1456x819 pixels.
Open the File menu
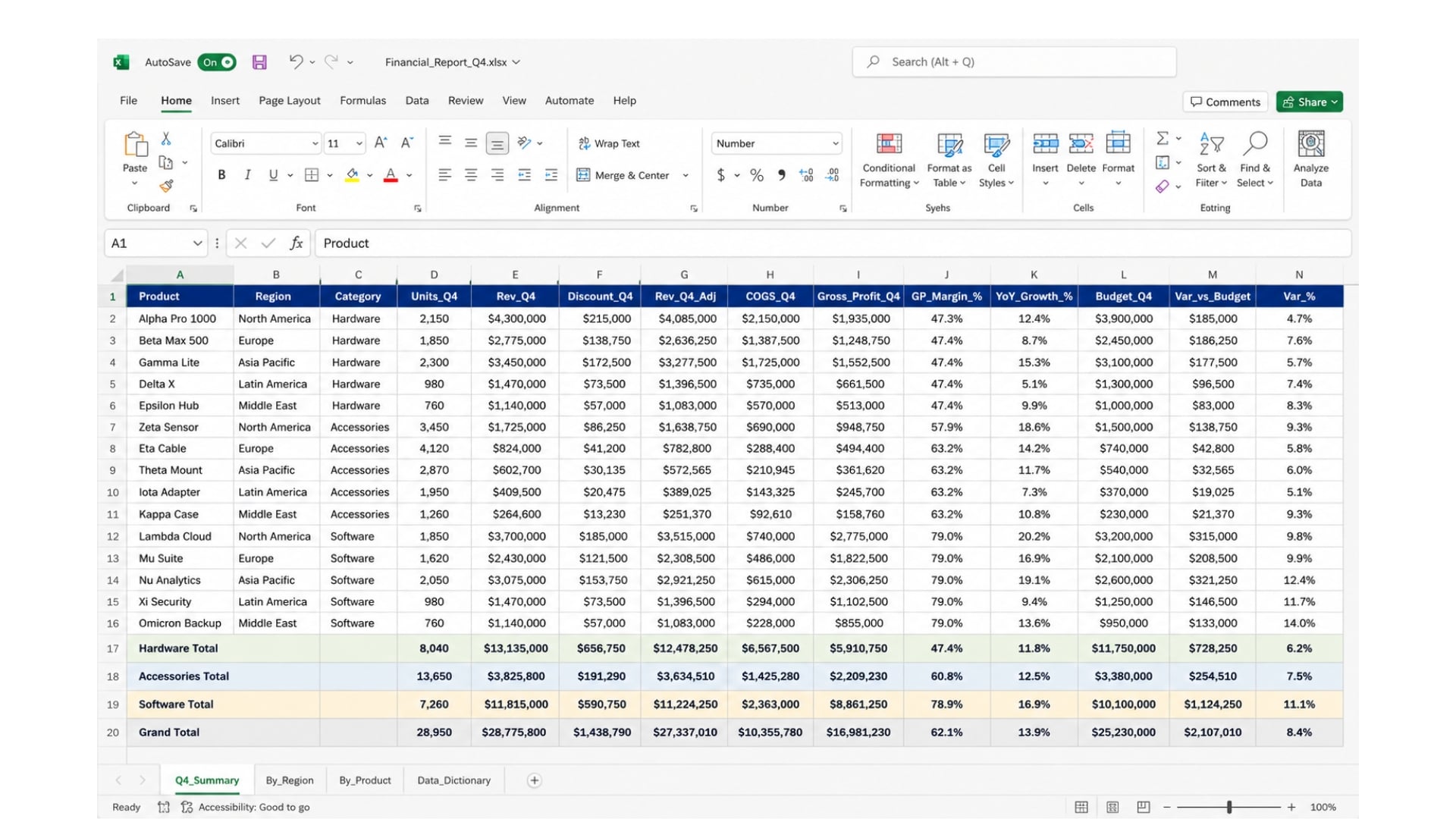pyautogui.click(x=128, y=100)
